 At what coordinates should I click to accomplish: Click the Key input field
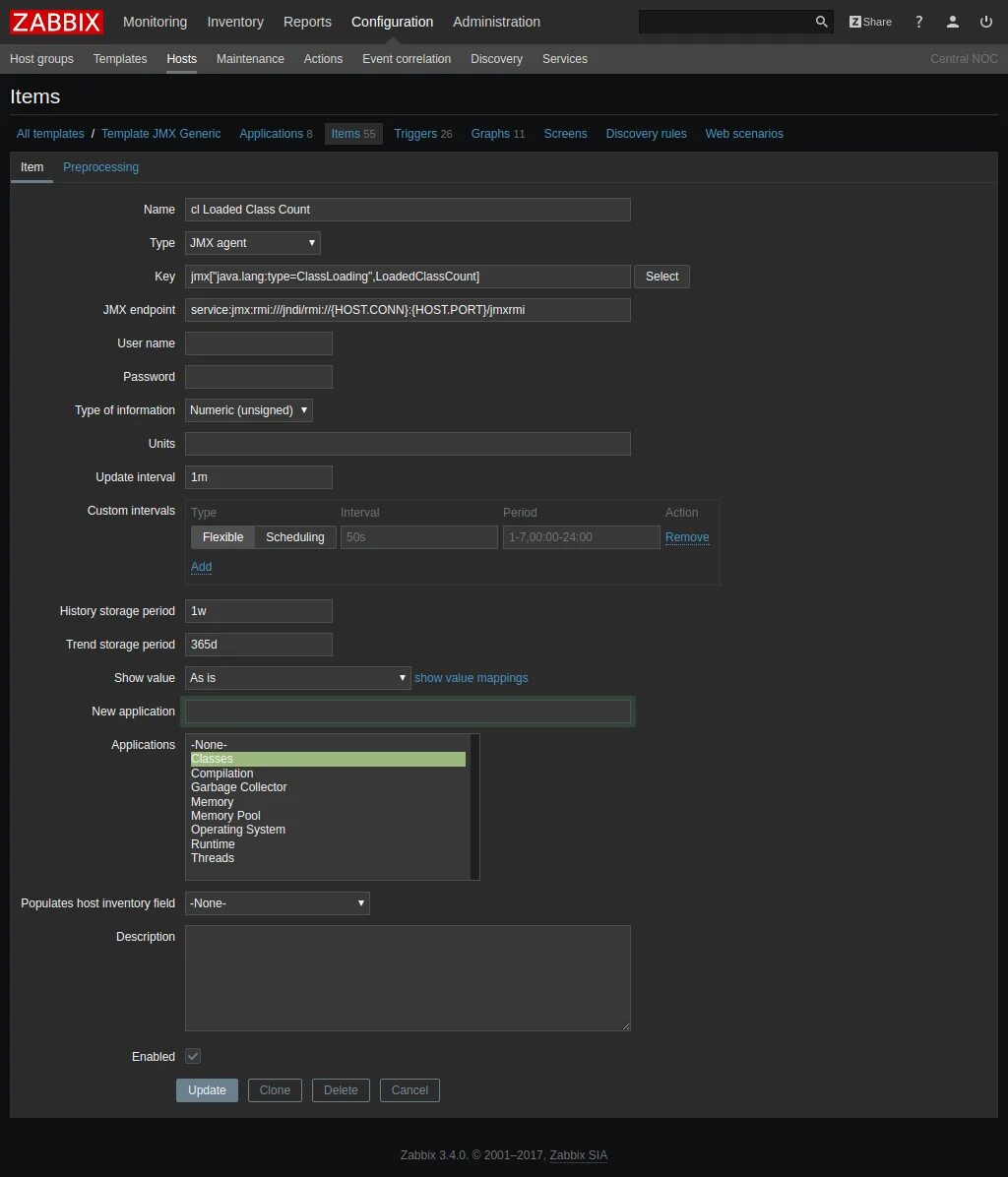pos(408,277)
